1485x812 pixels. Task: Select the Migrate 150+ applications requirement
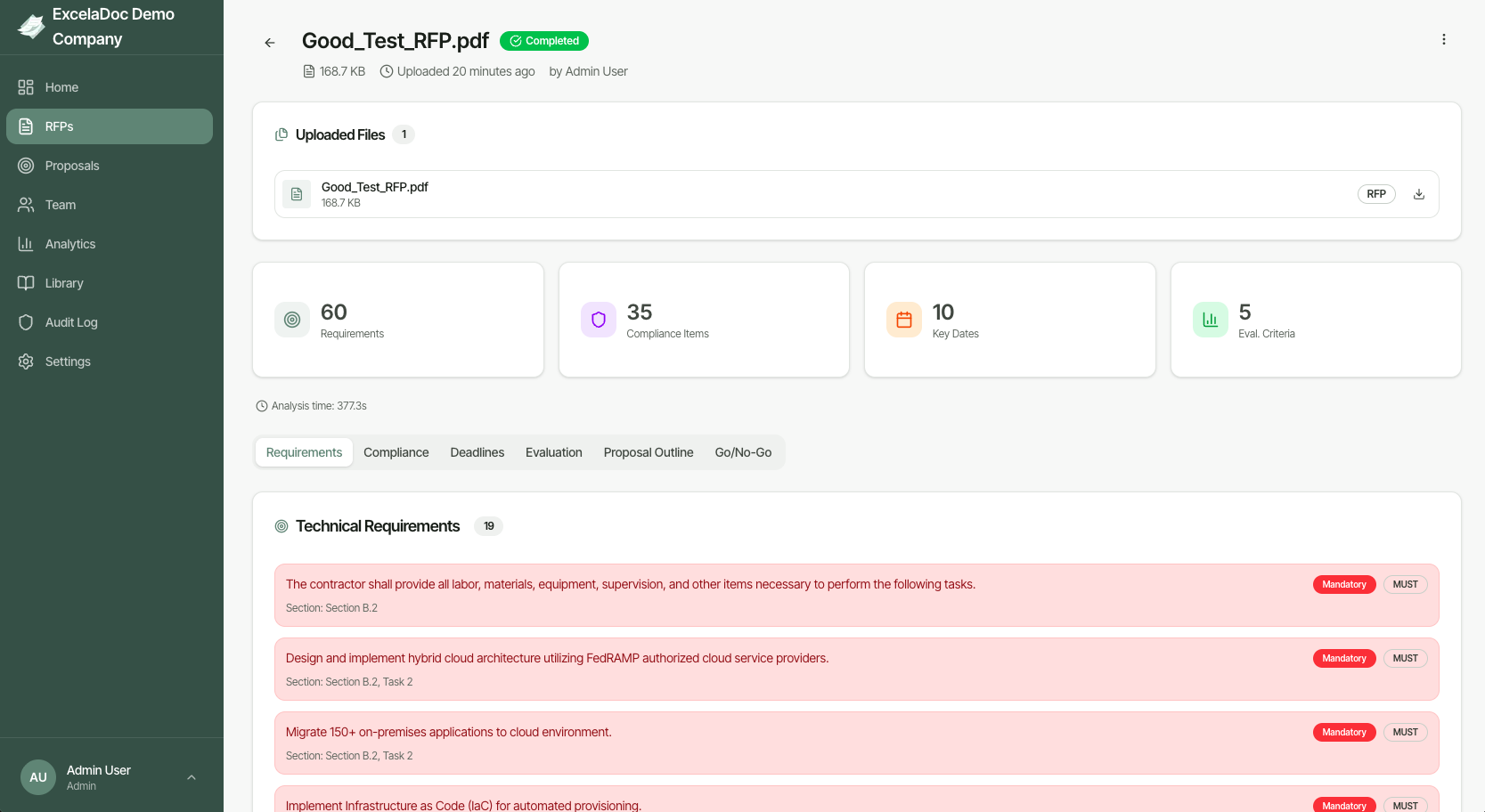pos(857,743)
